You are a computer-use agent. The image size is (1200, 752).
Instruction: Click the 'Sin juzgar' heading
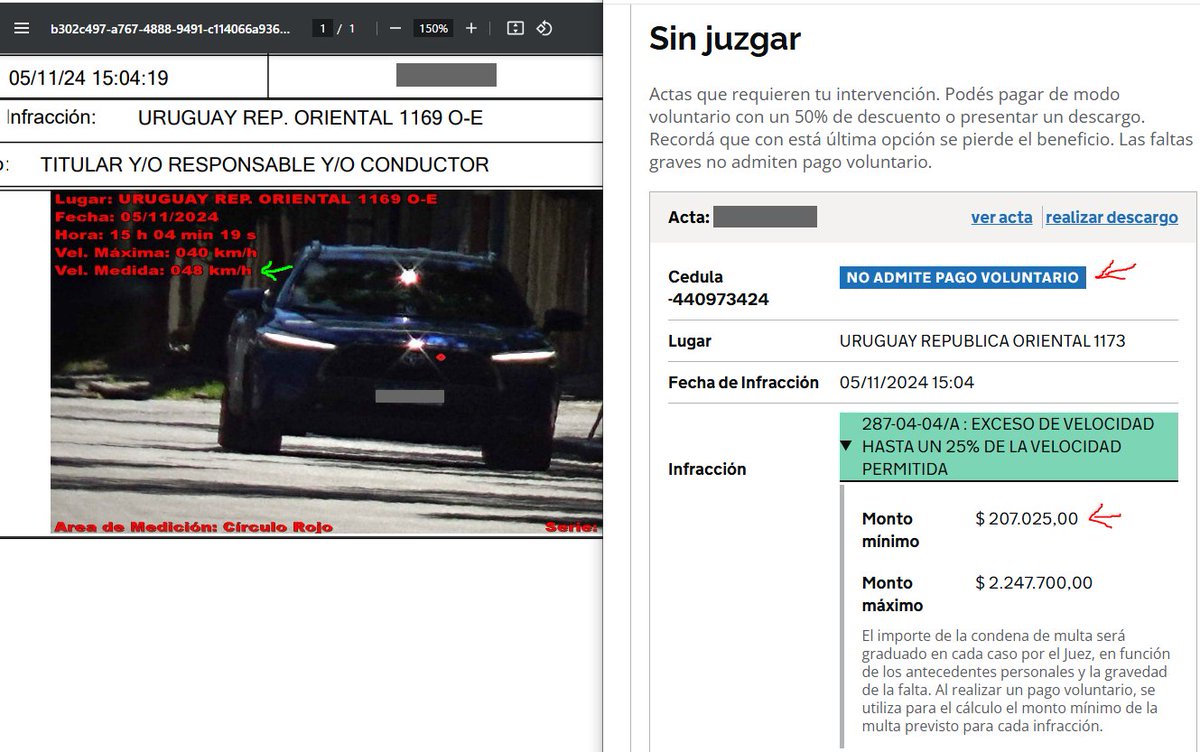click(725, 39)
